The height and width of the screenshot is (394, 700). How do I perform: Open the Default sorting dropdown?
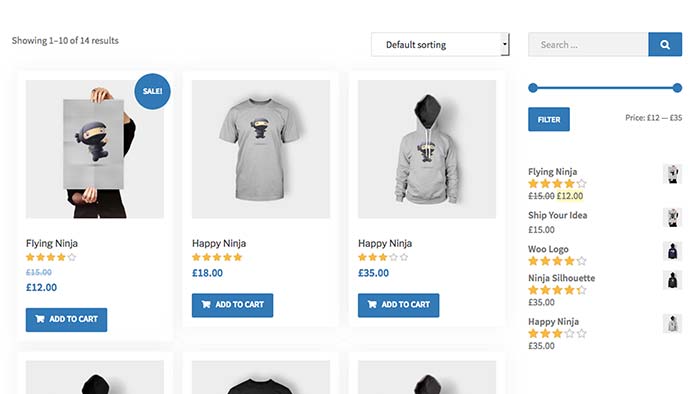click(x=440, y=44)
